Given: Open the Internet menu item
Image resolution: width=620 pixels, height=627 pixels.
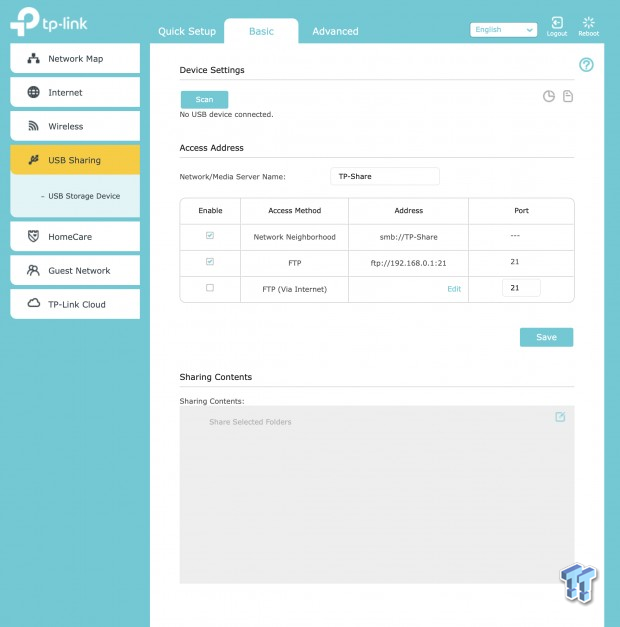Looking at the screenshot, I should tap(75, 92).
